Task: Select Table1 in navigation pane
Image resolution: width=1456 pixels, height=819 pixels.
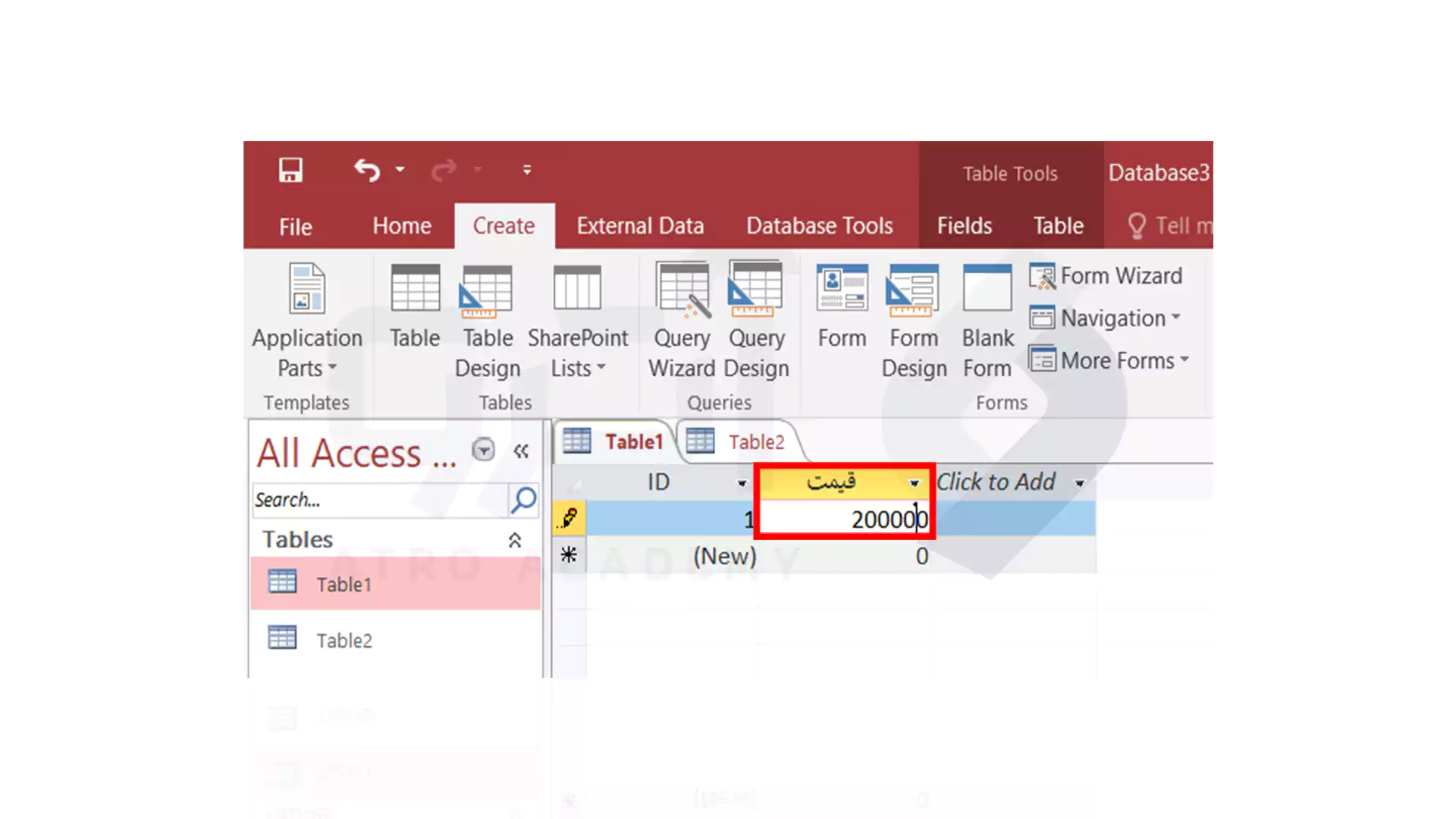Action: (395, 584)
